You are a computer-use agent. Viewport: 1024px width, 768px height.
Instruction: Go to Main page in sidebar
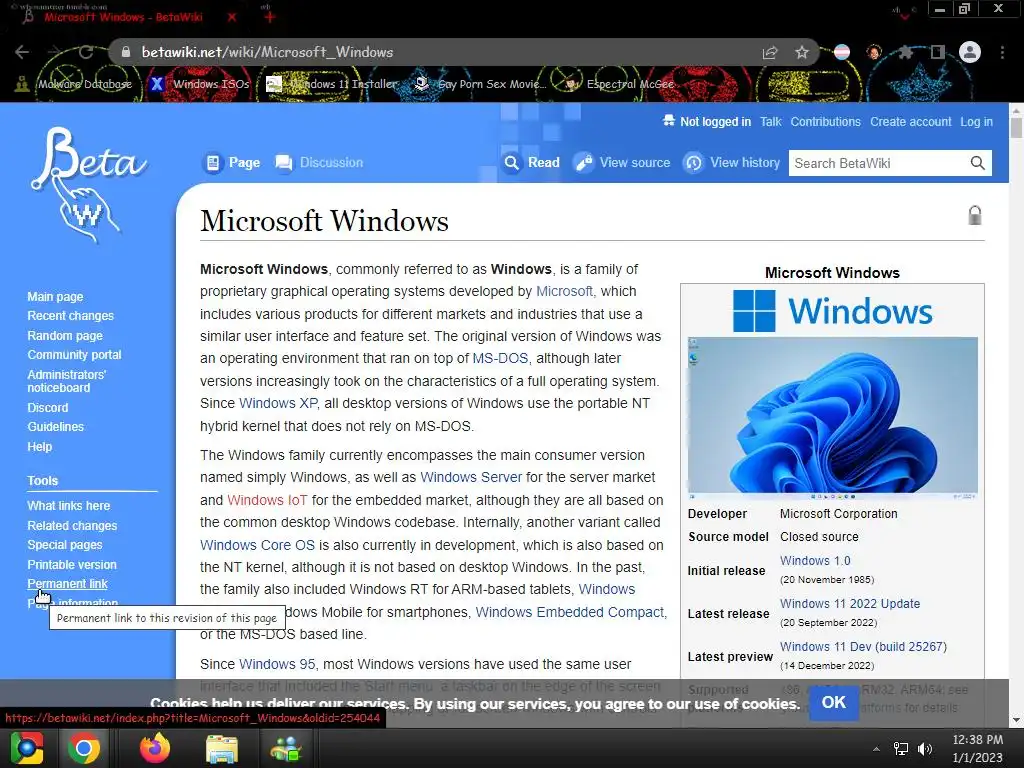[x=55, y=296]
